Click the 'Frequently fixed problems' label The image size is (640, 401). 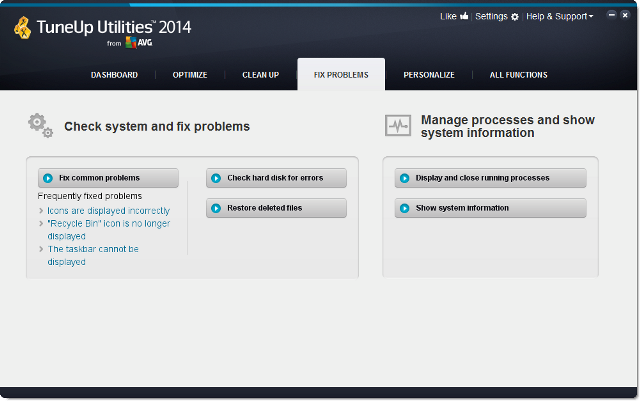click(x=90, y=196)
